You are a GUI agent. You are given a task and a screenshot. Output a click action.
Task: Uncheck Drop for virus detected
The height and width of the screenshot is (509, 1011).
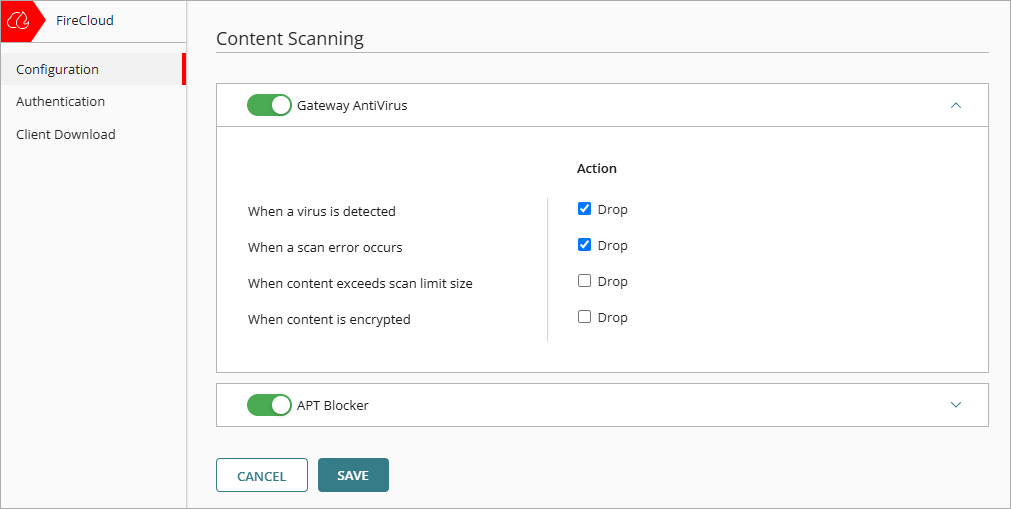[x=585, y=209]
